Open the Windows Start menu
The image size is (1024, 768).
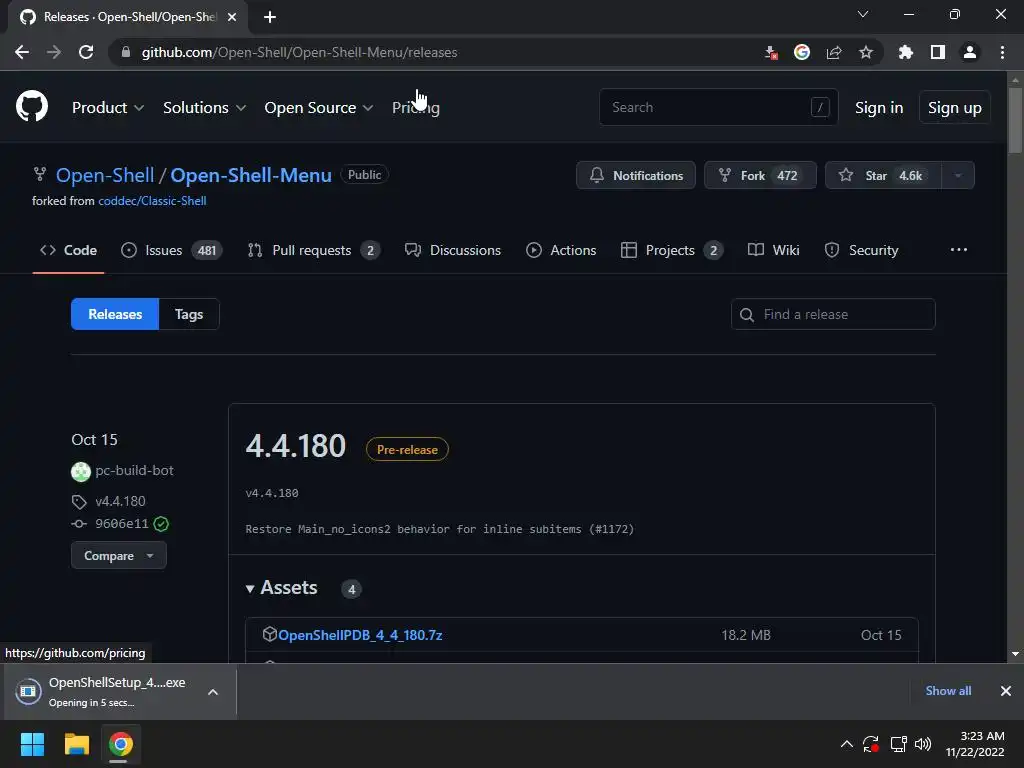click(32, 744)
